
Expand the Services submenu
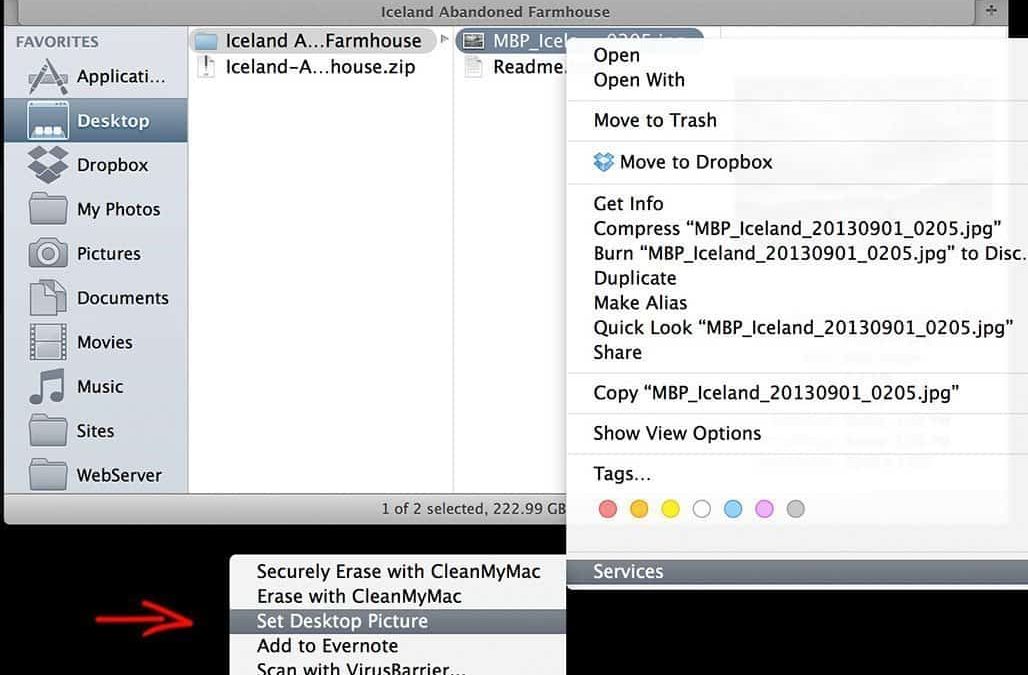click(x=628, y=572)
